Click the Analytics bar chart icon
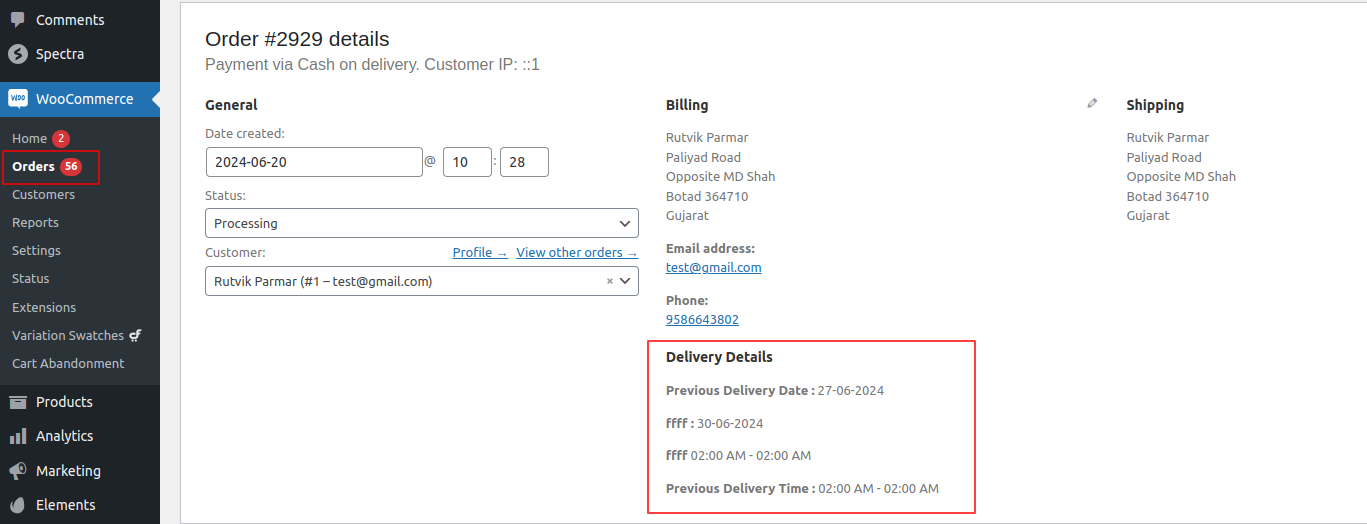Screen dimensions: 1367x524 (17, 436)
